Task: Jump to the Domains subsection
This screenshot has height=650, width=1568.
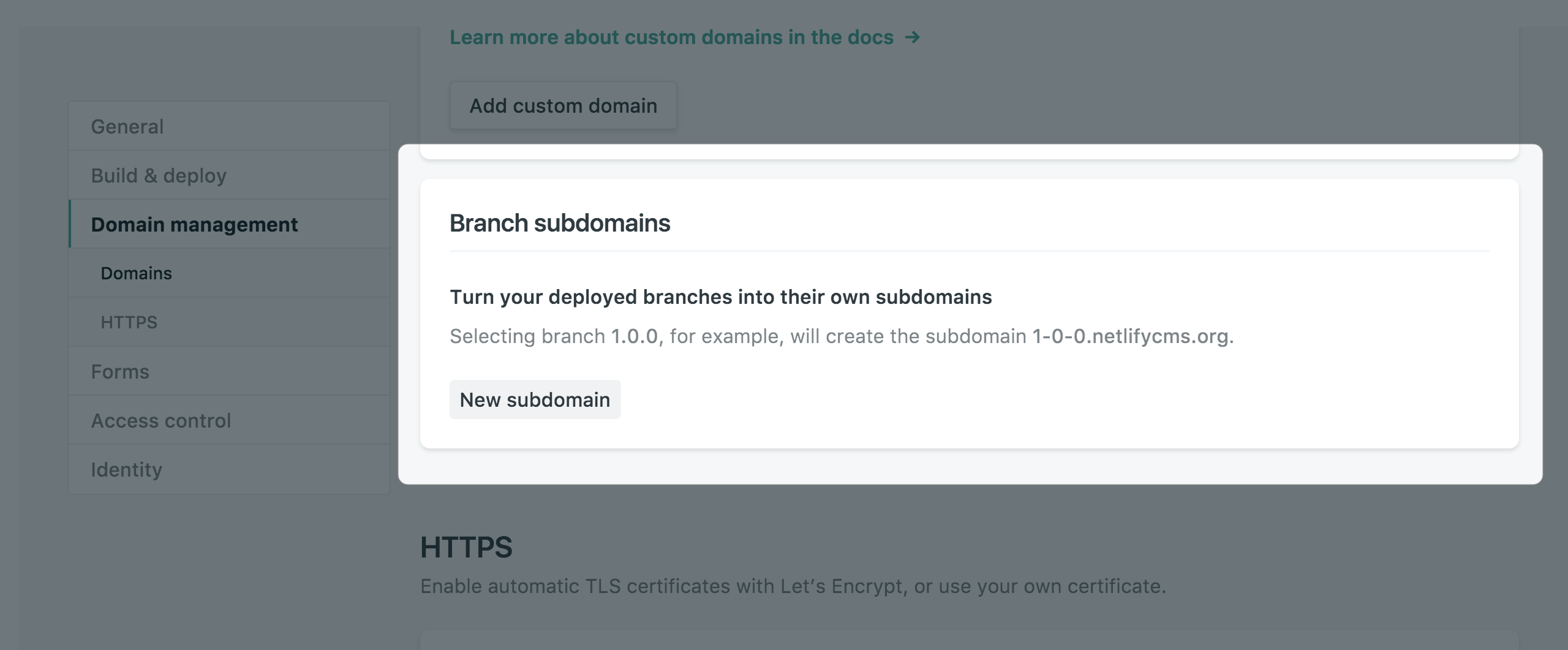Action: 136,273
